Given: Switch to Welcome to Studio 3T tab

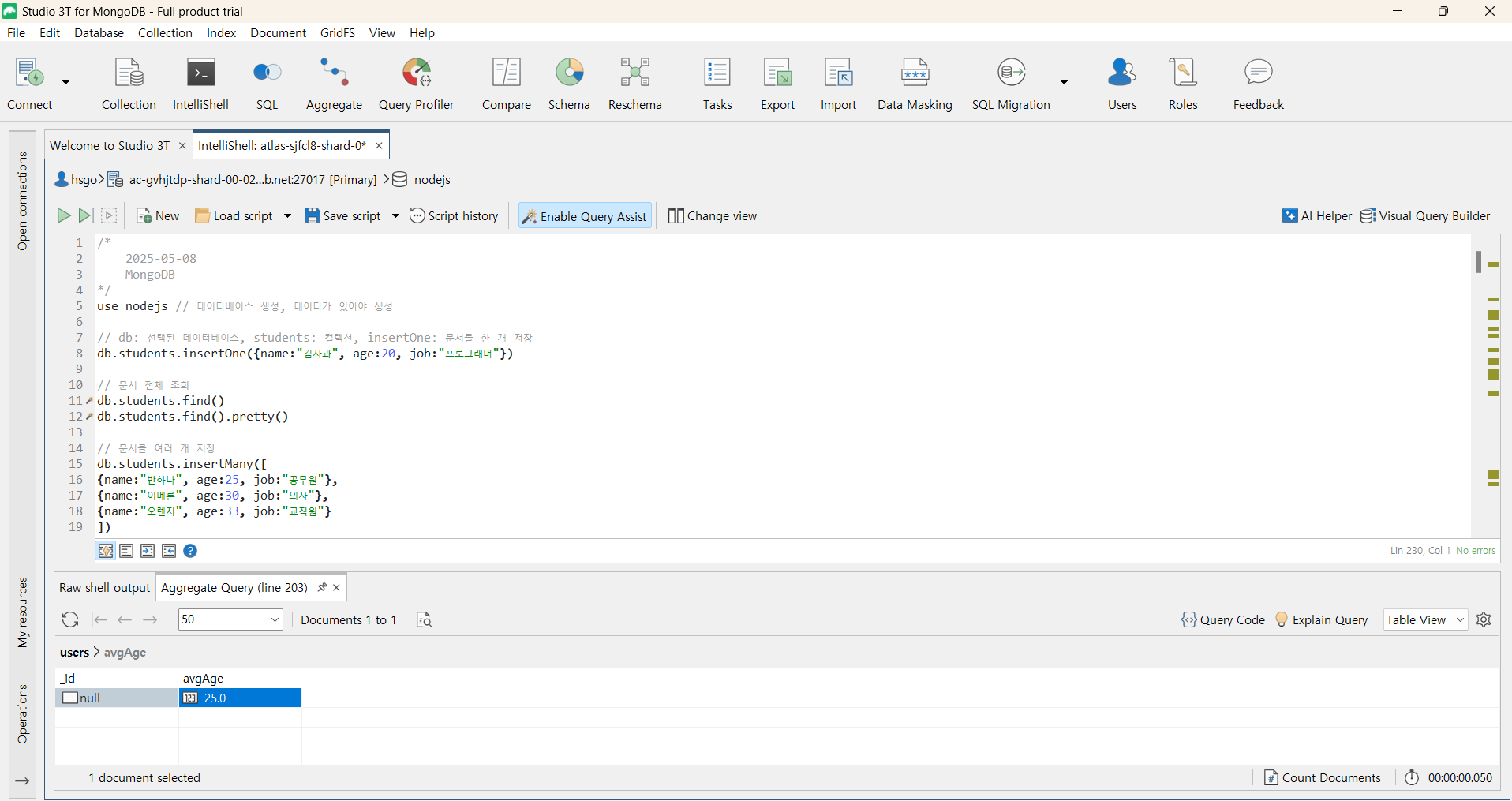Looking at the screenshot, I should click(110, 145).
